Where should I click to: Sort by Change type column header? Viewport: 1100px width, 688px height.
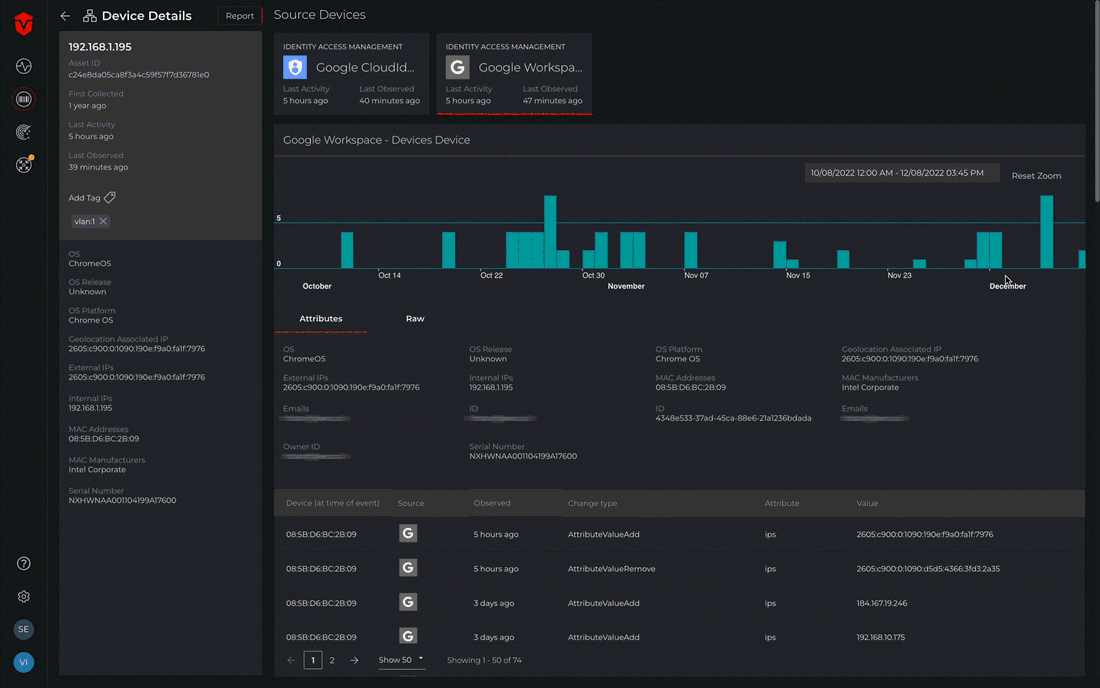point(592,503)
